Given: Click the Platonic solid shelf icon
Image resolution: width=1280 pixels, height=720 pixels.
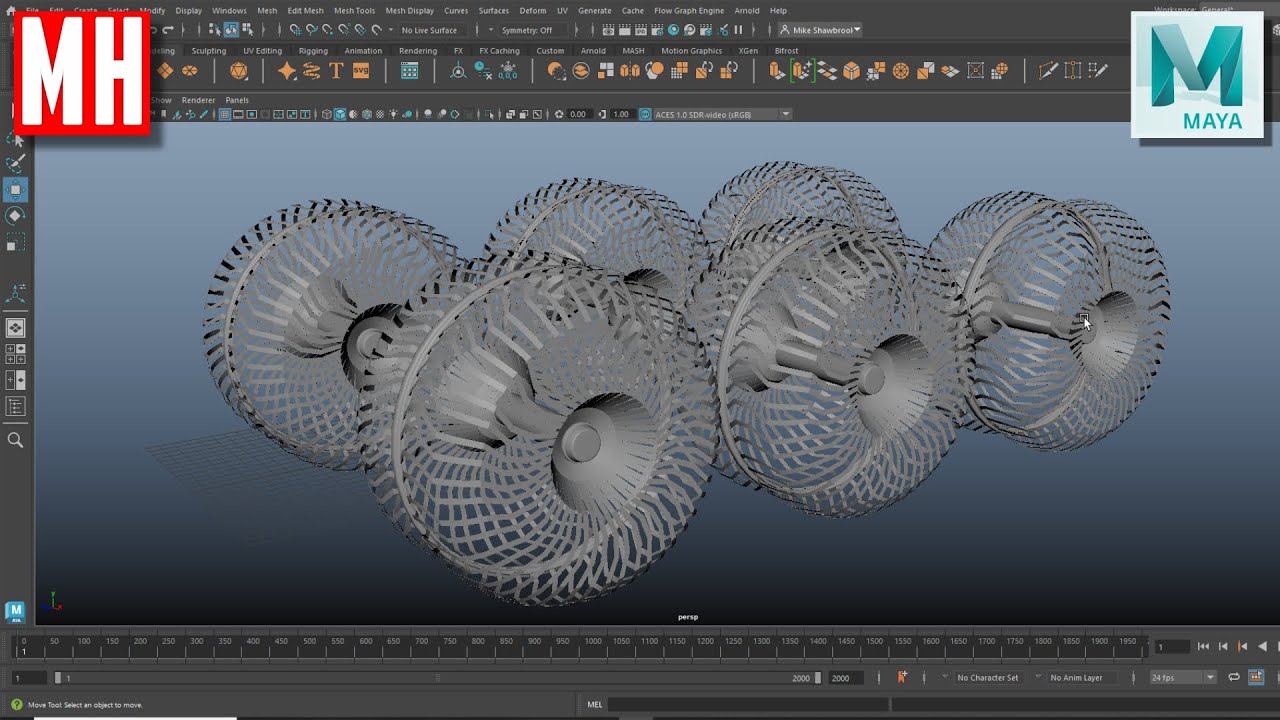Looking at the screenshot, I should 239,70.
